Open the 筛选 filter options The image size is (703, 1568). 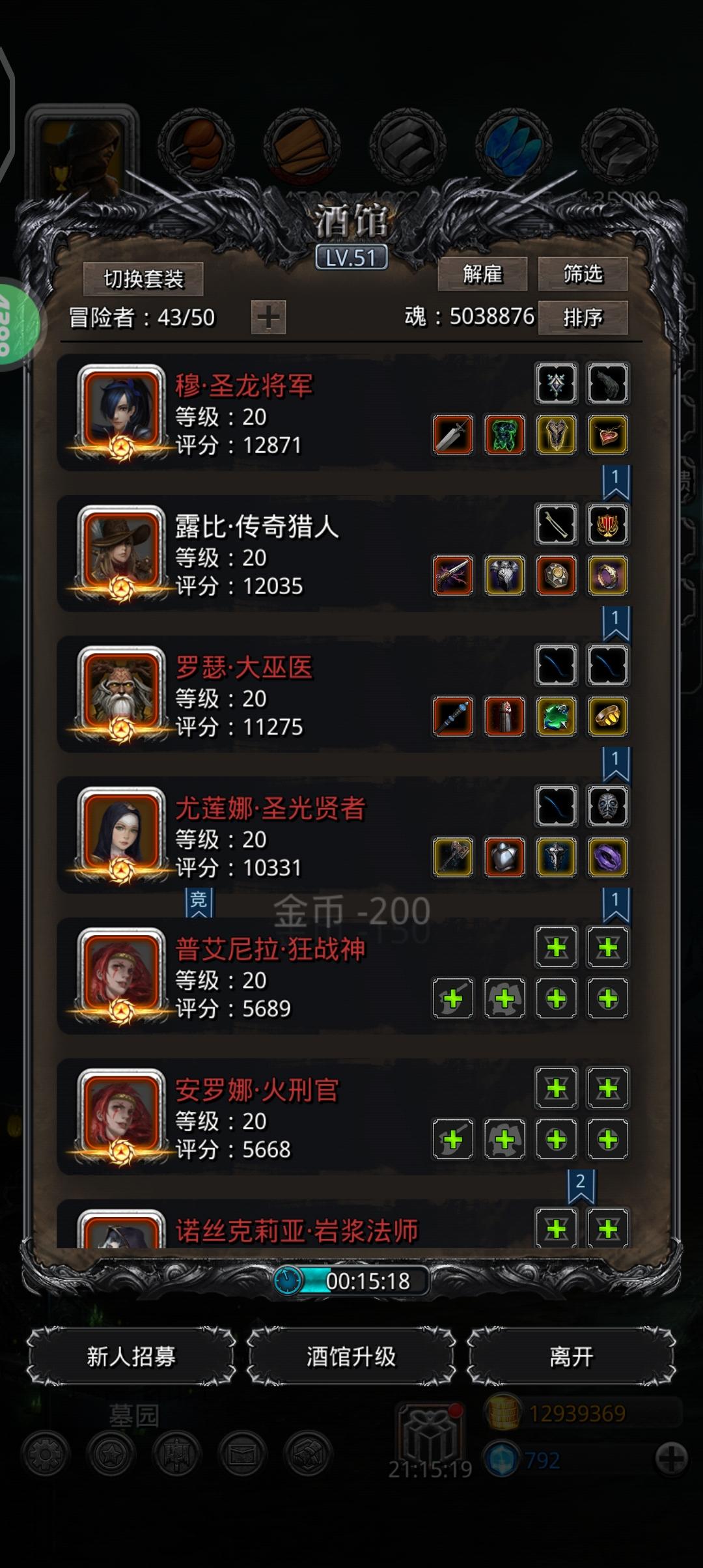(583, 274)
